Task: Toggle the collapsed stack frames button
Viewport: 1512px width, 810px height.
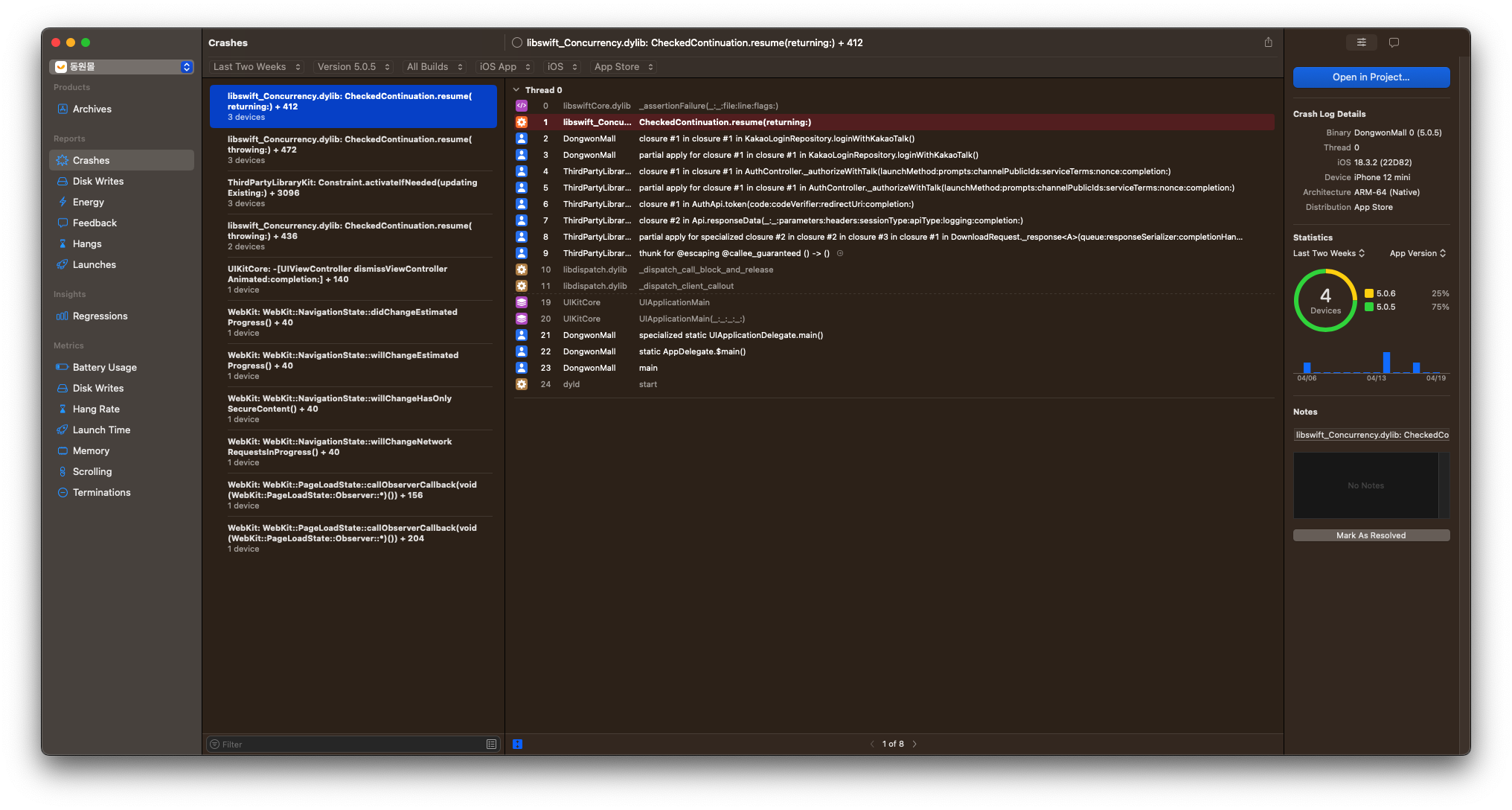Action: tap(518, 744)
